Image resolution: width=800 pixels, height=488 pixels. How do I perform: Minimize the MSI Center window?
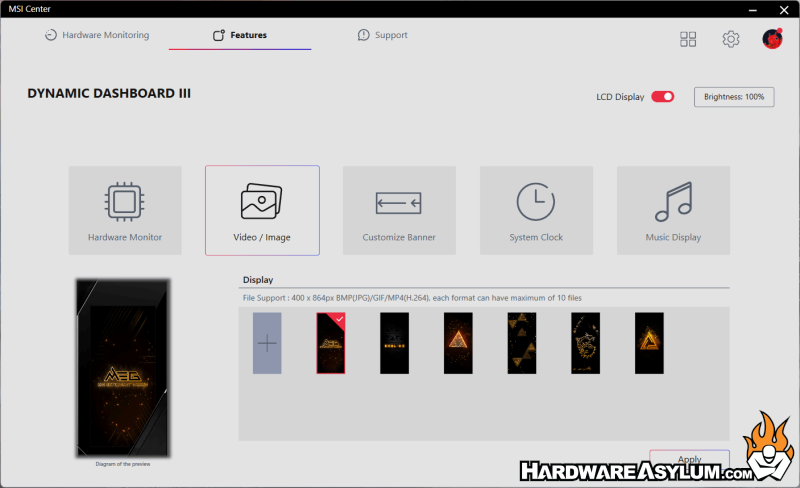pos(753,9)
